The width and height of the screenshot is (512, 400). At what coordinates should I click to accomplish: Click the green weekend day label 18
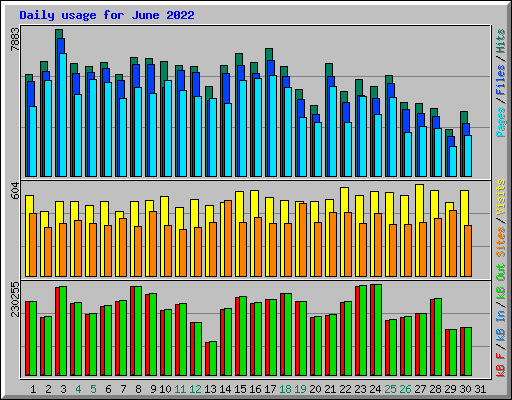tap(285, 389)
